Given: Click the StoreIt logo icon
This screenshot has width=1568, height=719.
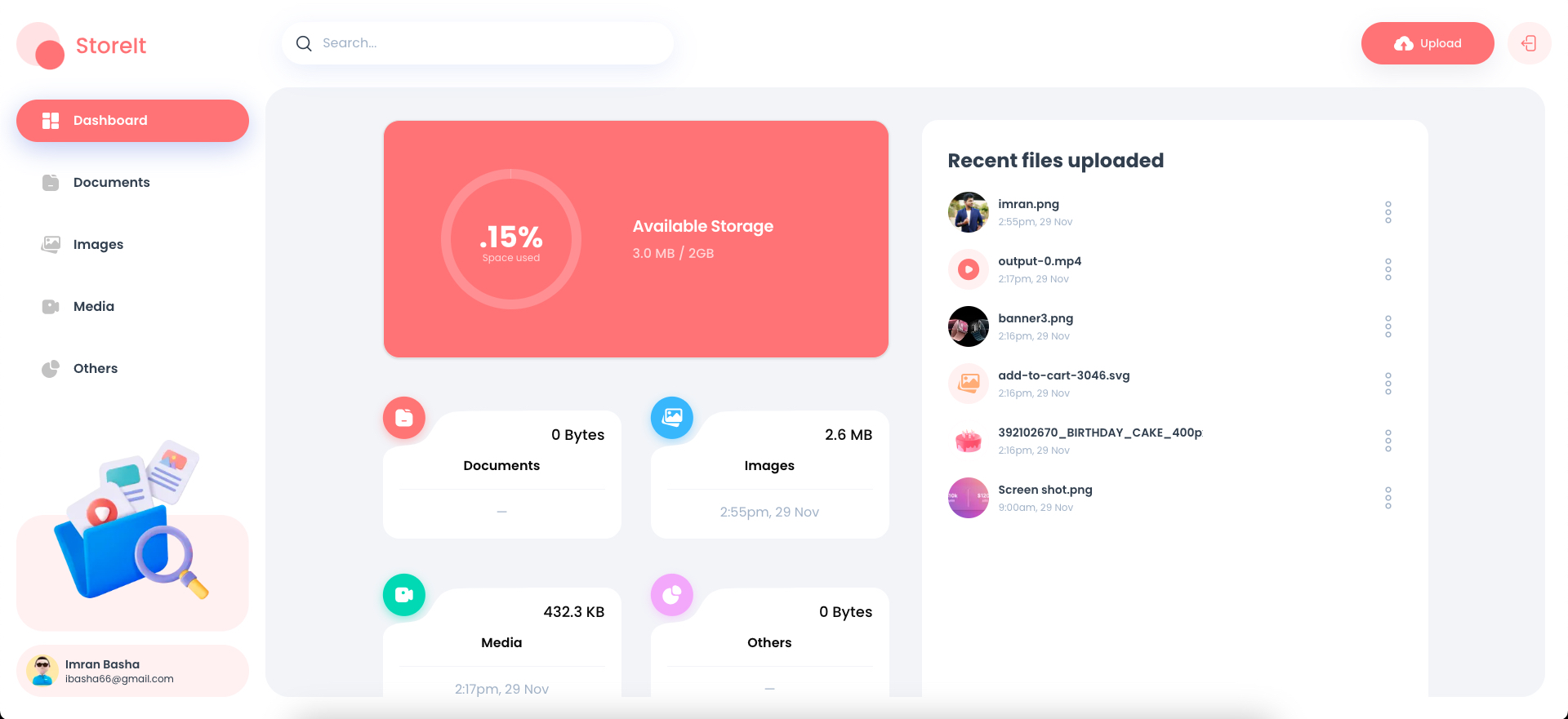Looking at the screenshot, I should [x=41, y=46].
